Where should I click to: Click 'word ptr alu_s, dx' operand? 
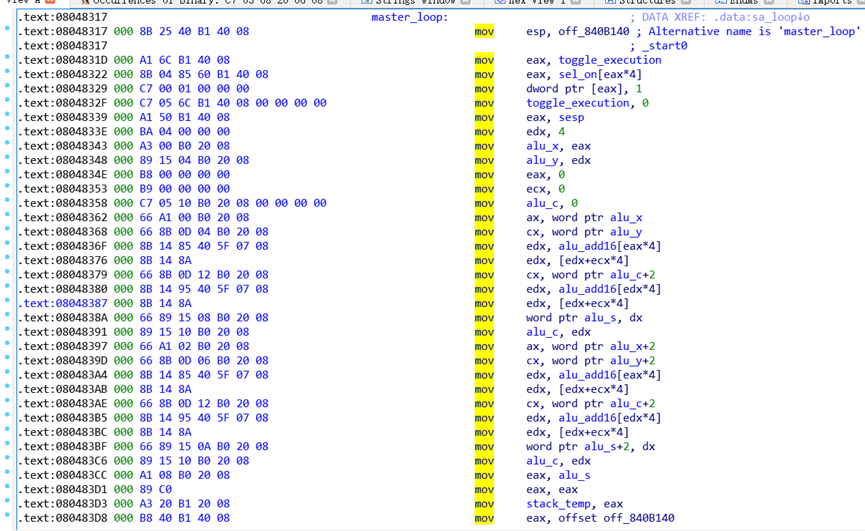tap(584, 318)
